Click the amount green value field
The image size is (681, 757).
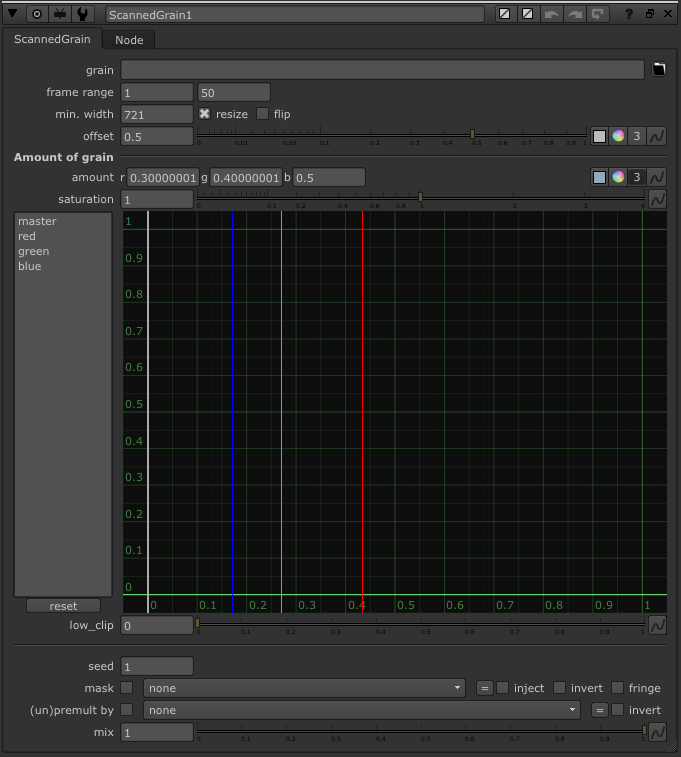click(x=246, y=178)
